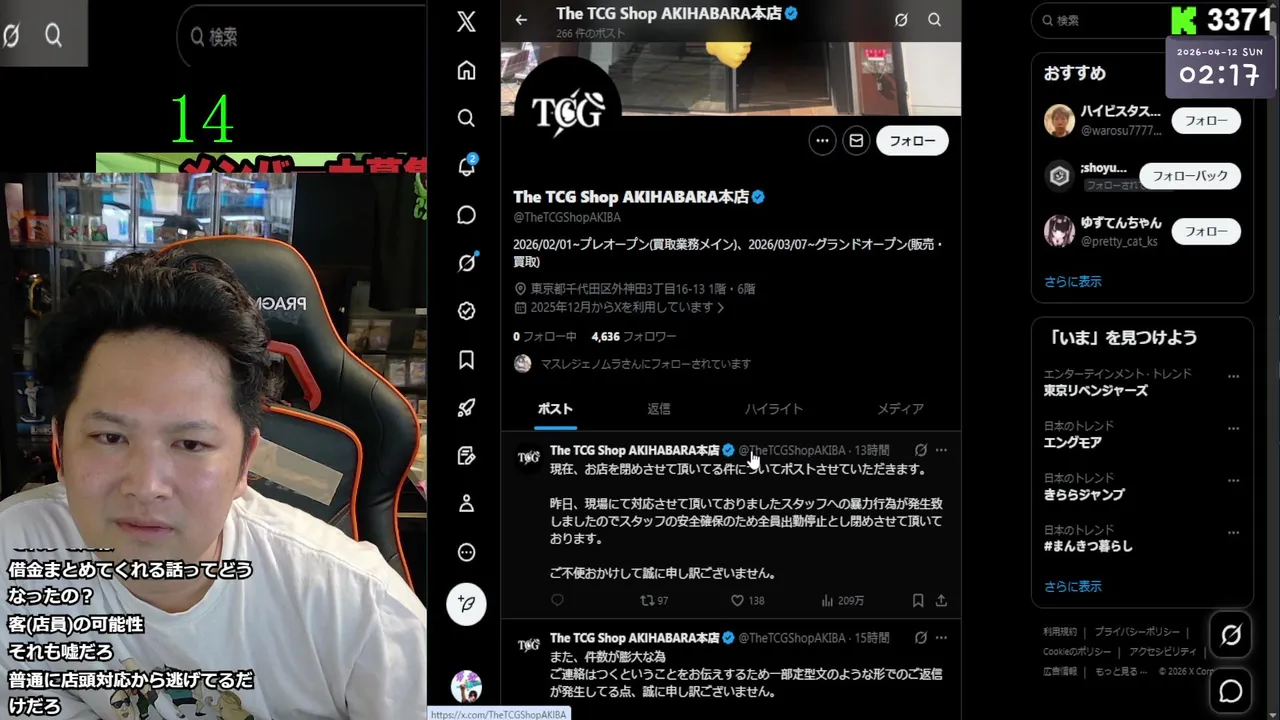1280x720 pixels.
Task: Open options for 東京リベンジャーズ trend
Action: click(x=1233, y=375)
